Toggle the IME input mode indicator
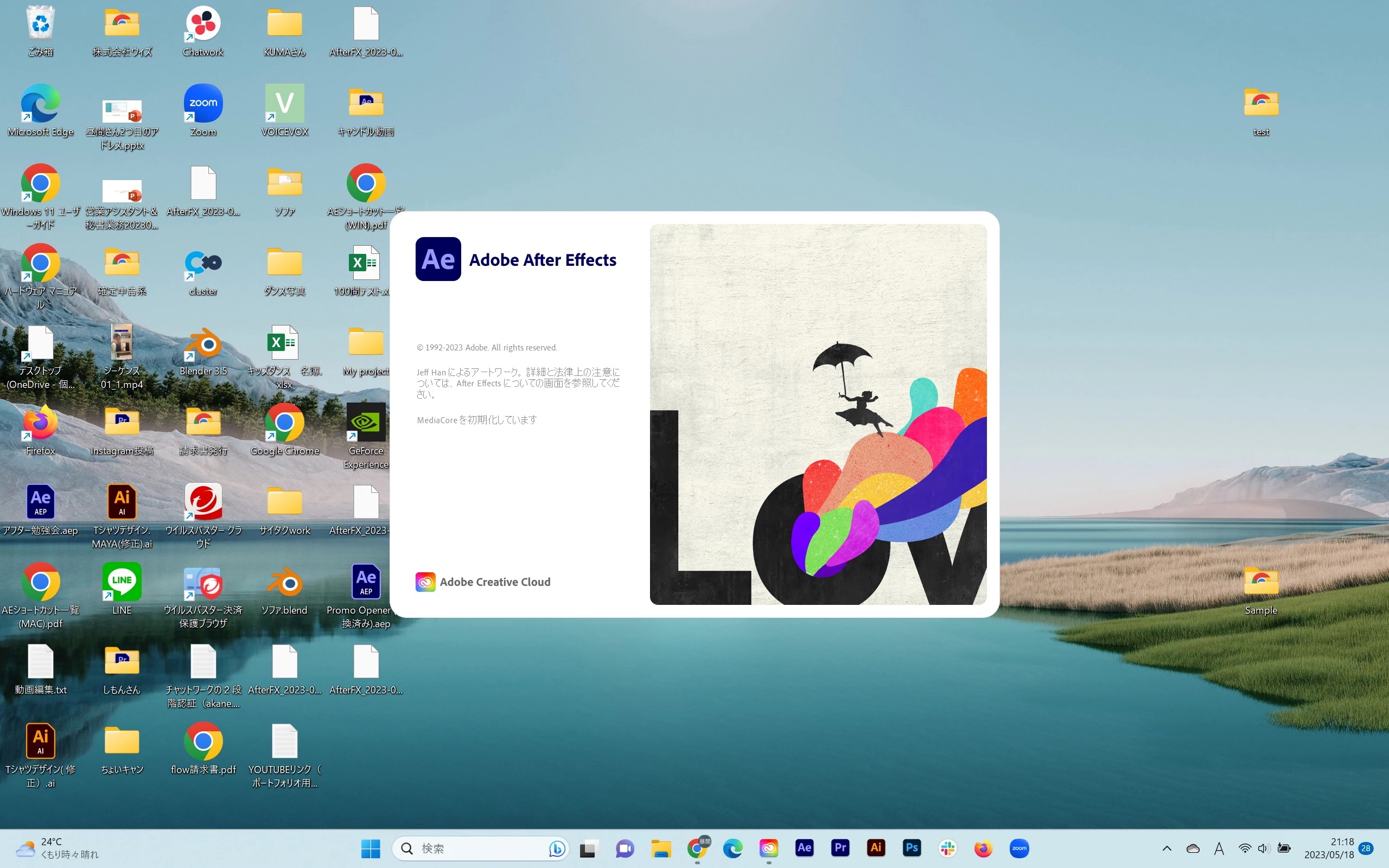The height and width of the screenshot is (868, 1389). (1219, 848)
